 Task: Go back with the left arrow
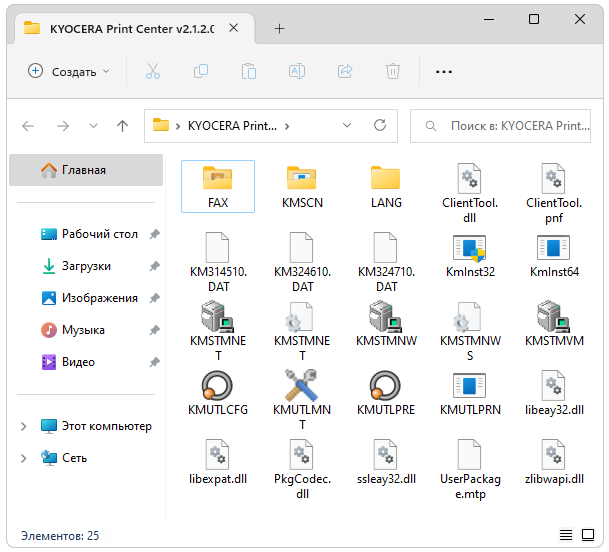[28, 126]
